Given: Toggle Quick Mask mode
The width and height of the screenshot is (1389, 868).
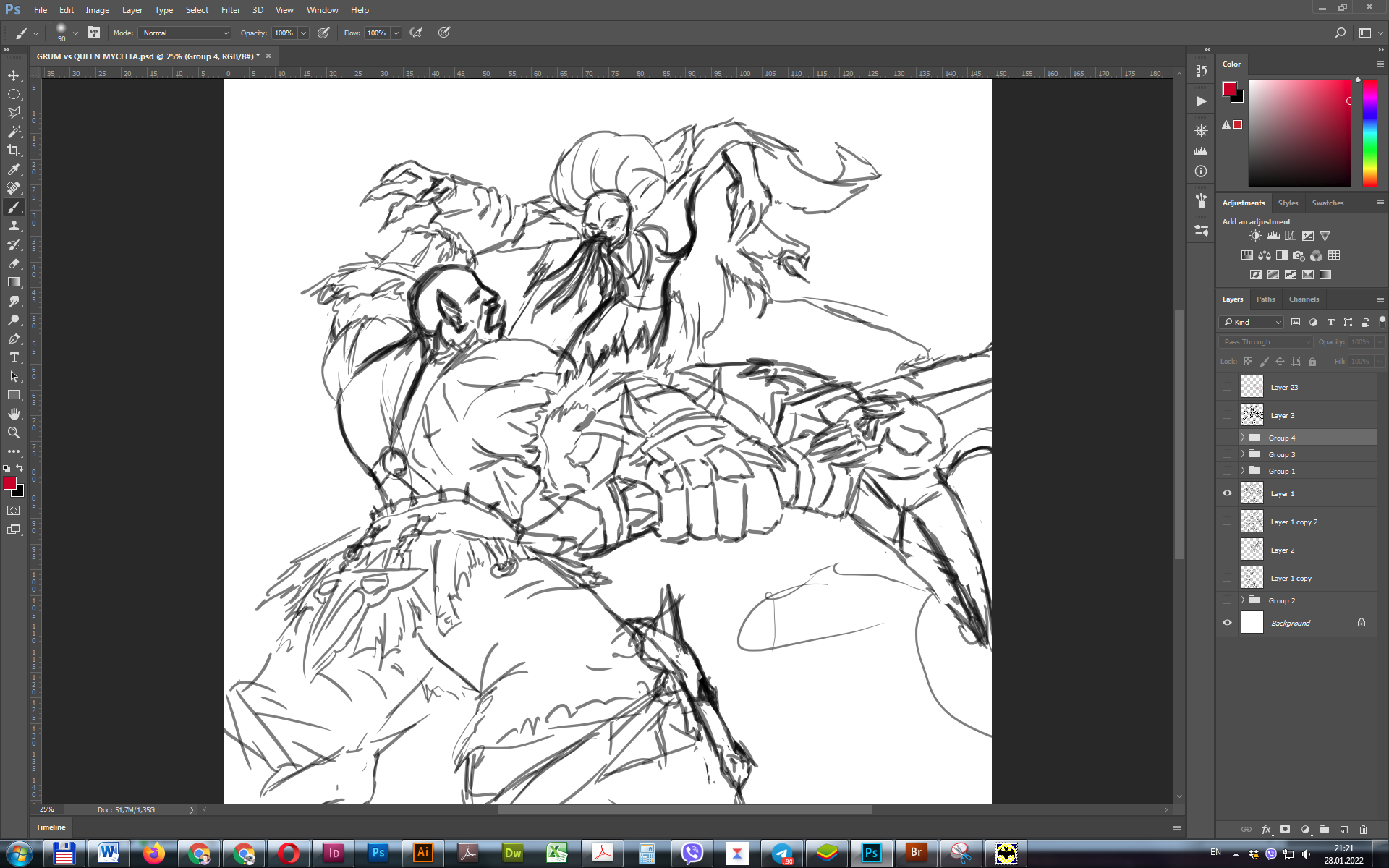Looking at the screenshot, I should [x=14, y=511].
